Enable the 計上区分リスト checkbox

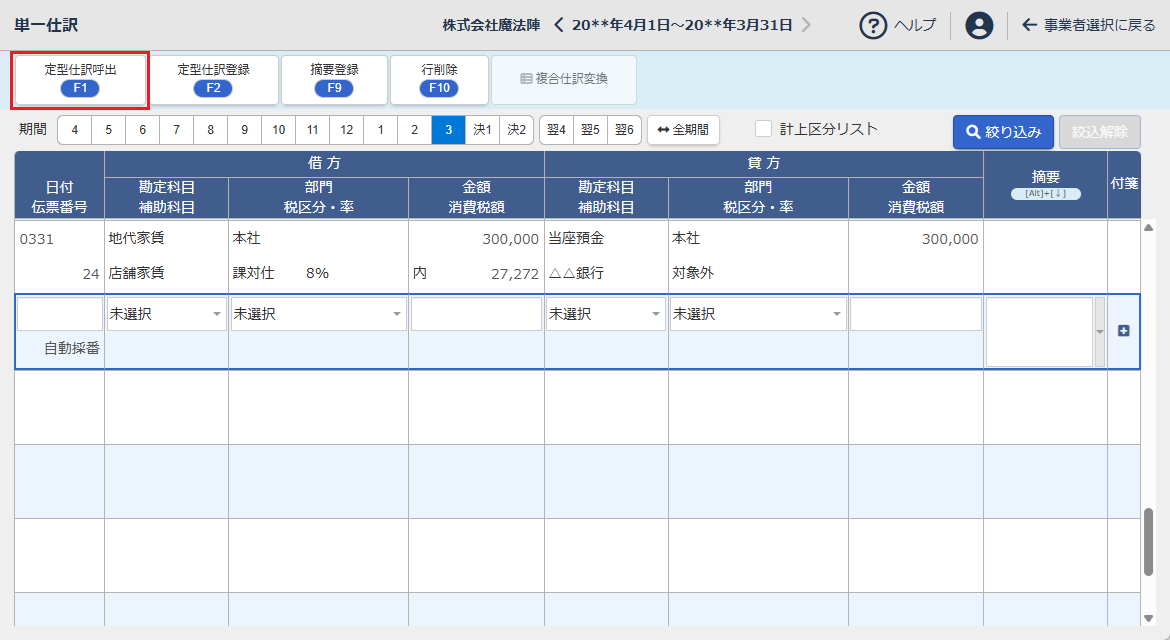(x=764, y=129)
